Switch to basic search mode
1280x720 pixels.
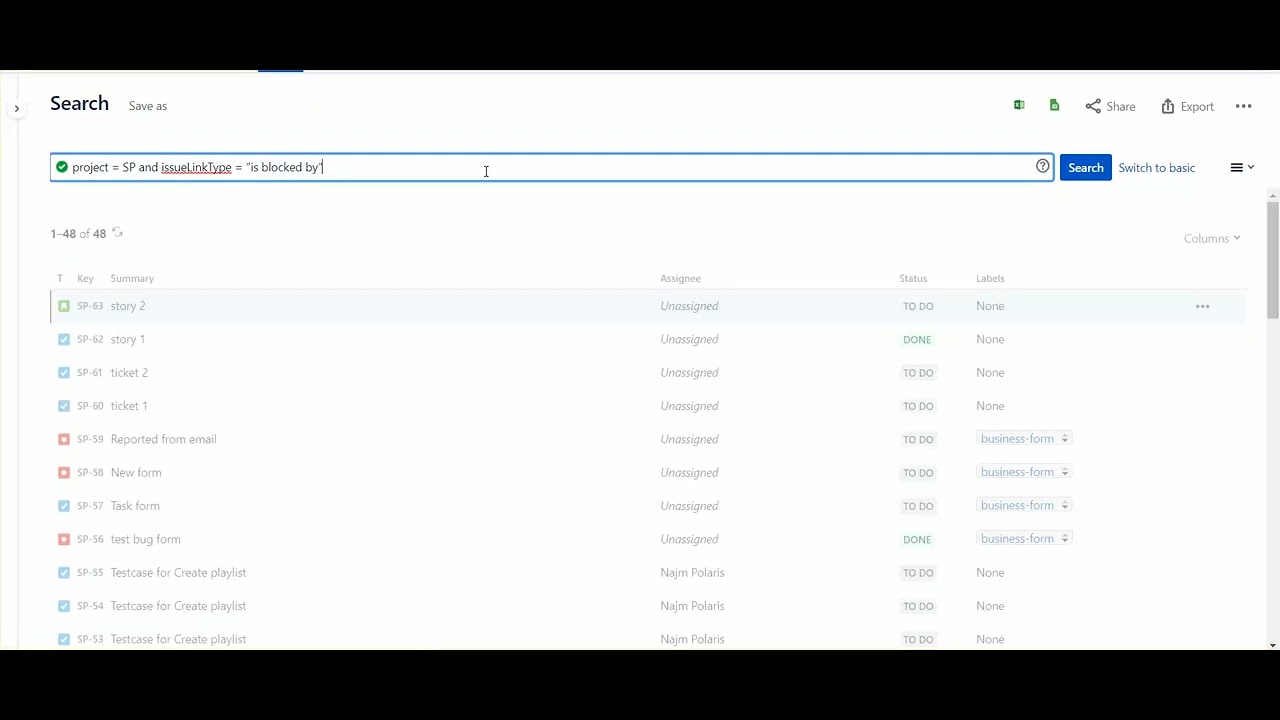coord(1156,167)
